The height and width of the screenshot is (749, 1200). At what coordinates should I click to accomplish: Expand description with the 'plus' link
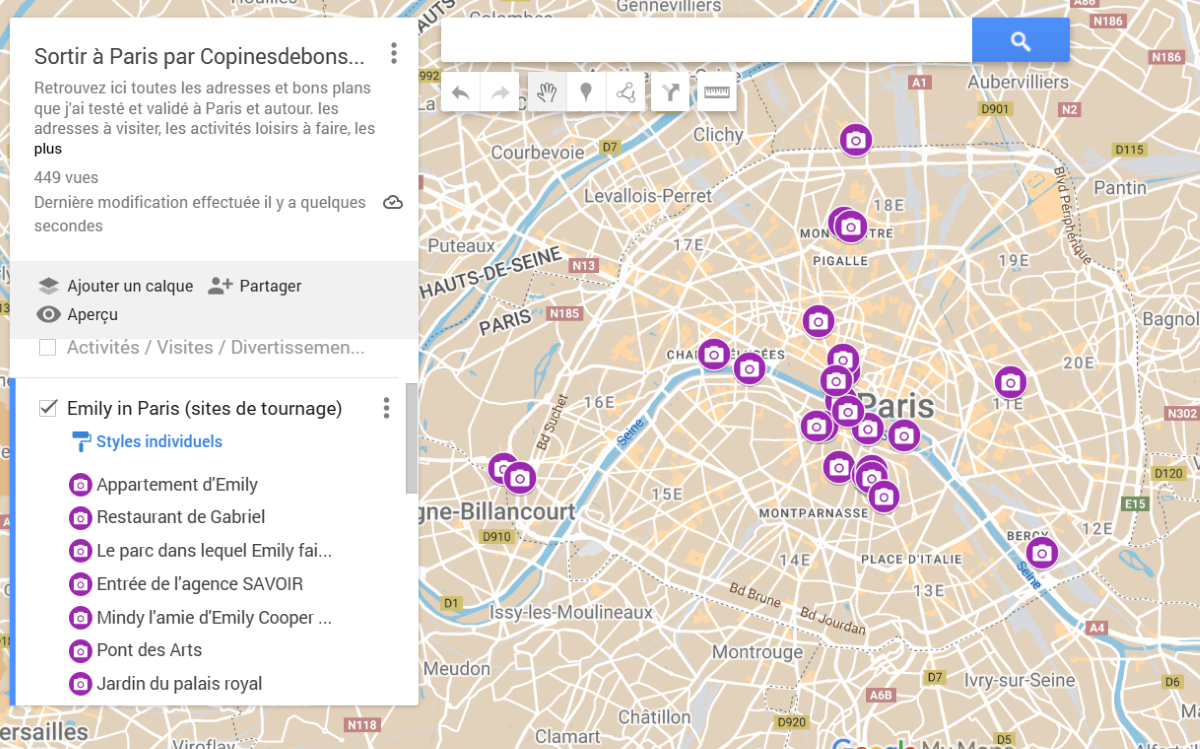[x=47, y=149]
